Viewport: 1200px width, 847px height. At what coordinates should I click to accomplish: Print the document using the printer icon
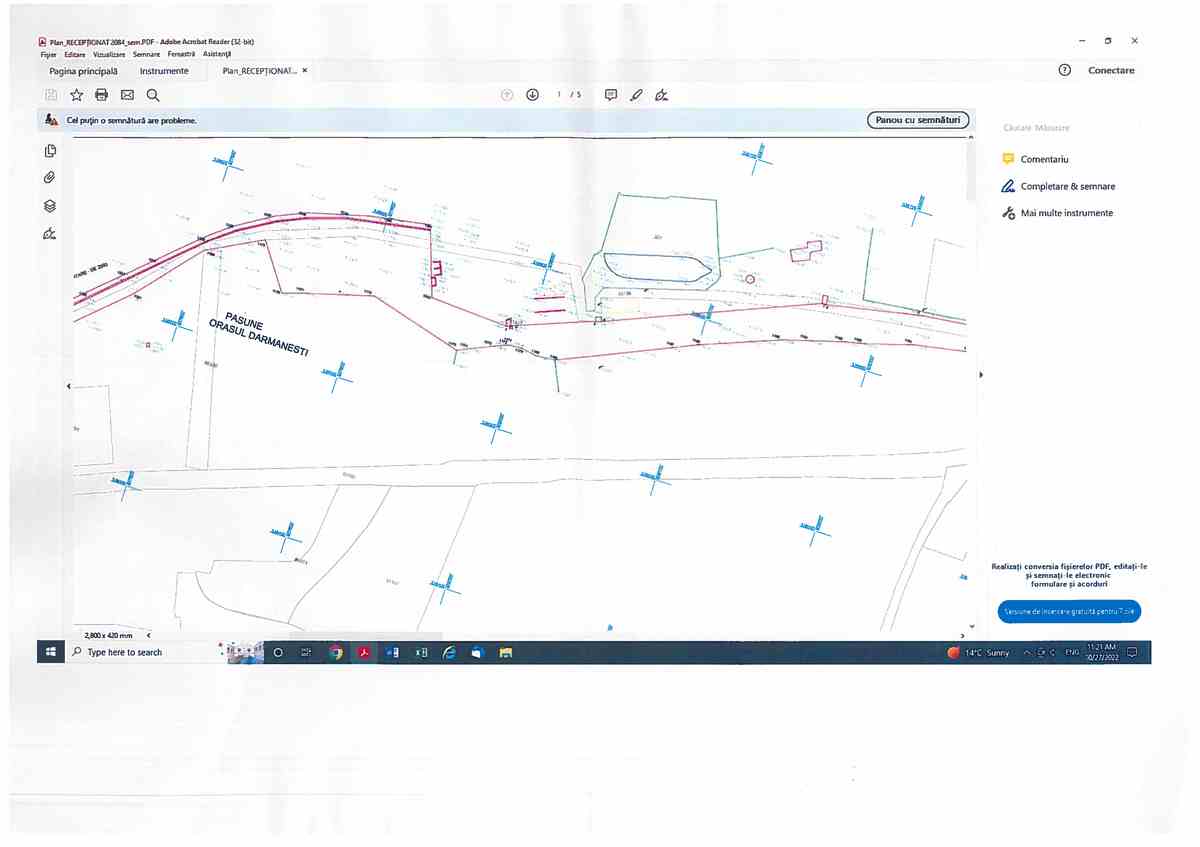101,95
